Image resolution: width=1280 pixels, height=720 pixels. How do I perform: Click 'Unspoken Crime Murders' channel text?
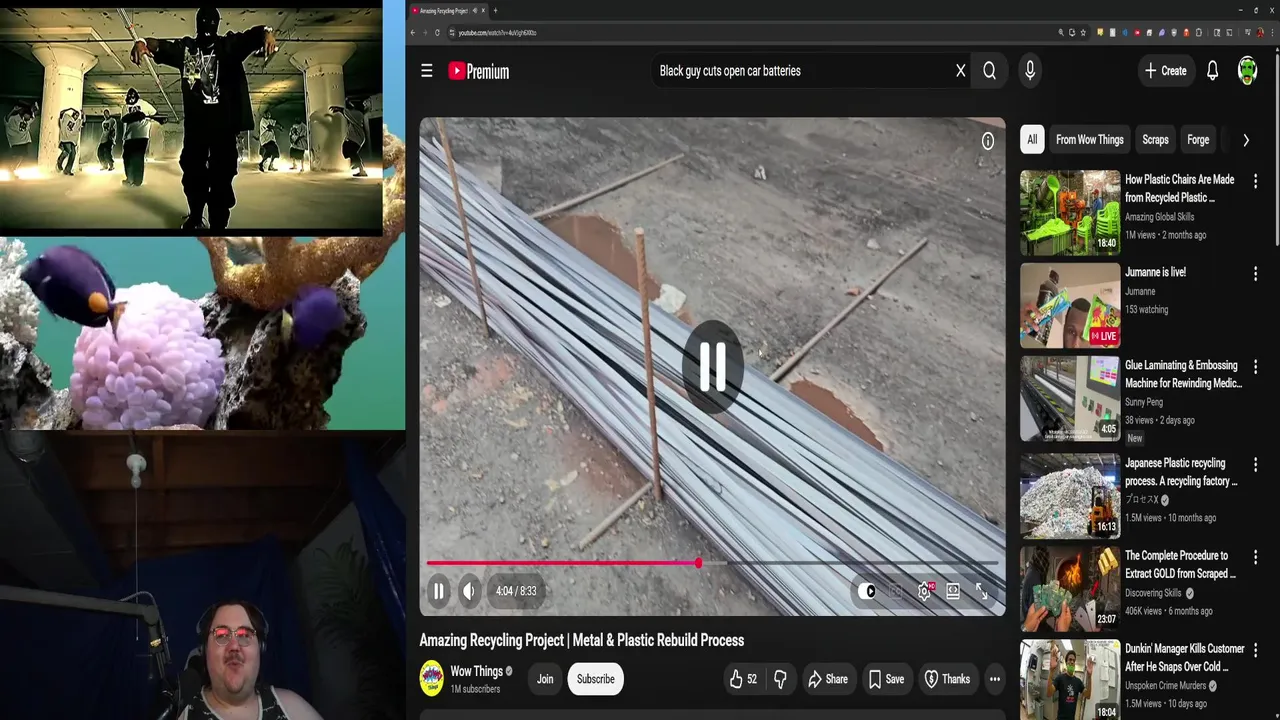tap(1164, 686)
